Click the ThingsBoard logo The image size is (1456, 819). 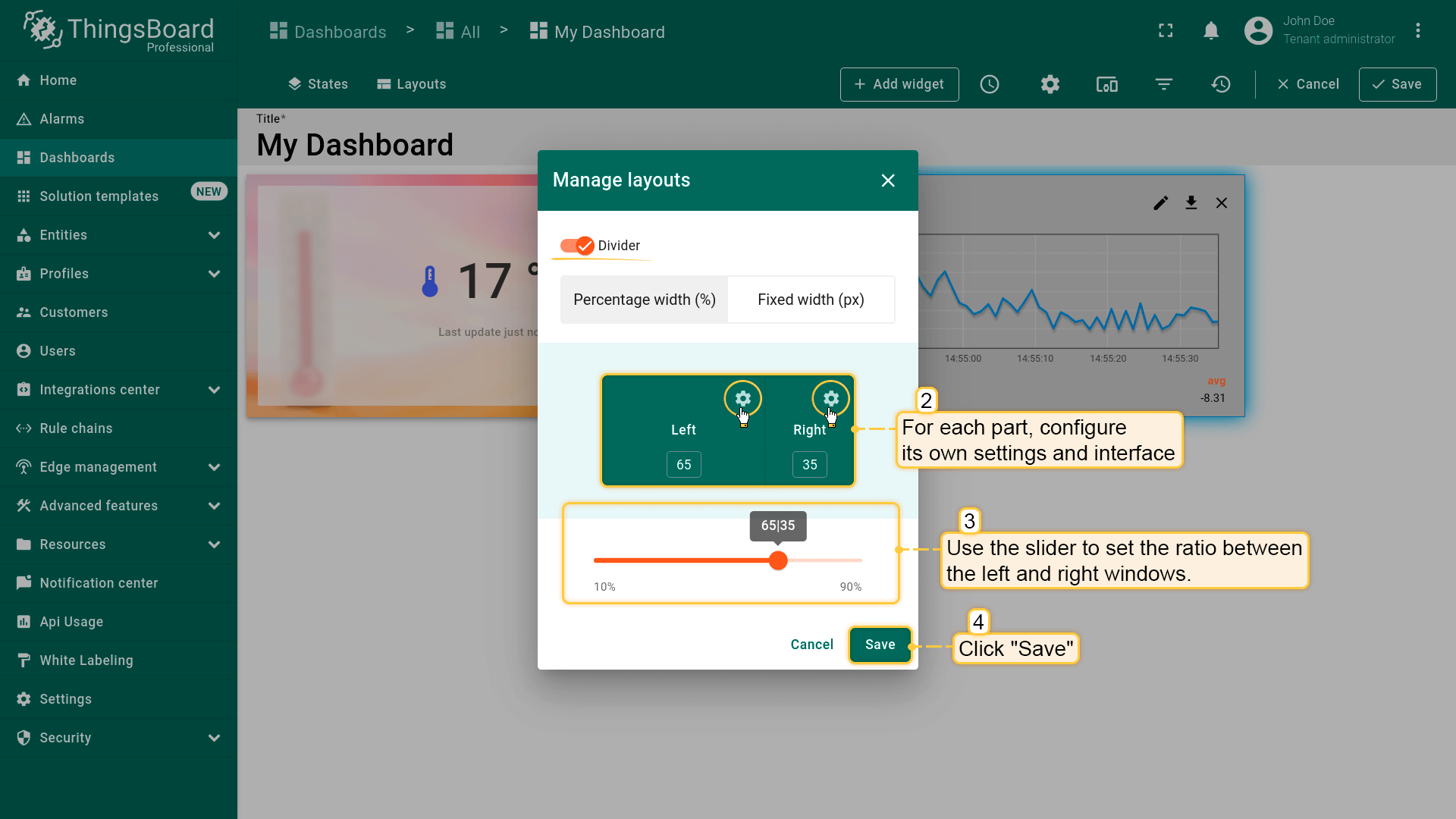click(x=118, y=31)
